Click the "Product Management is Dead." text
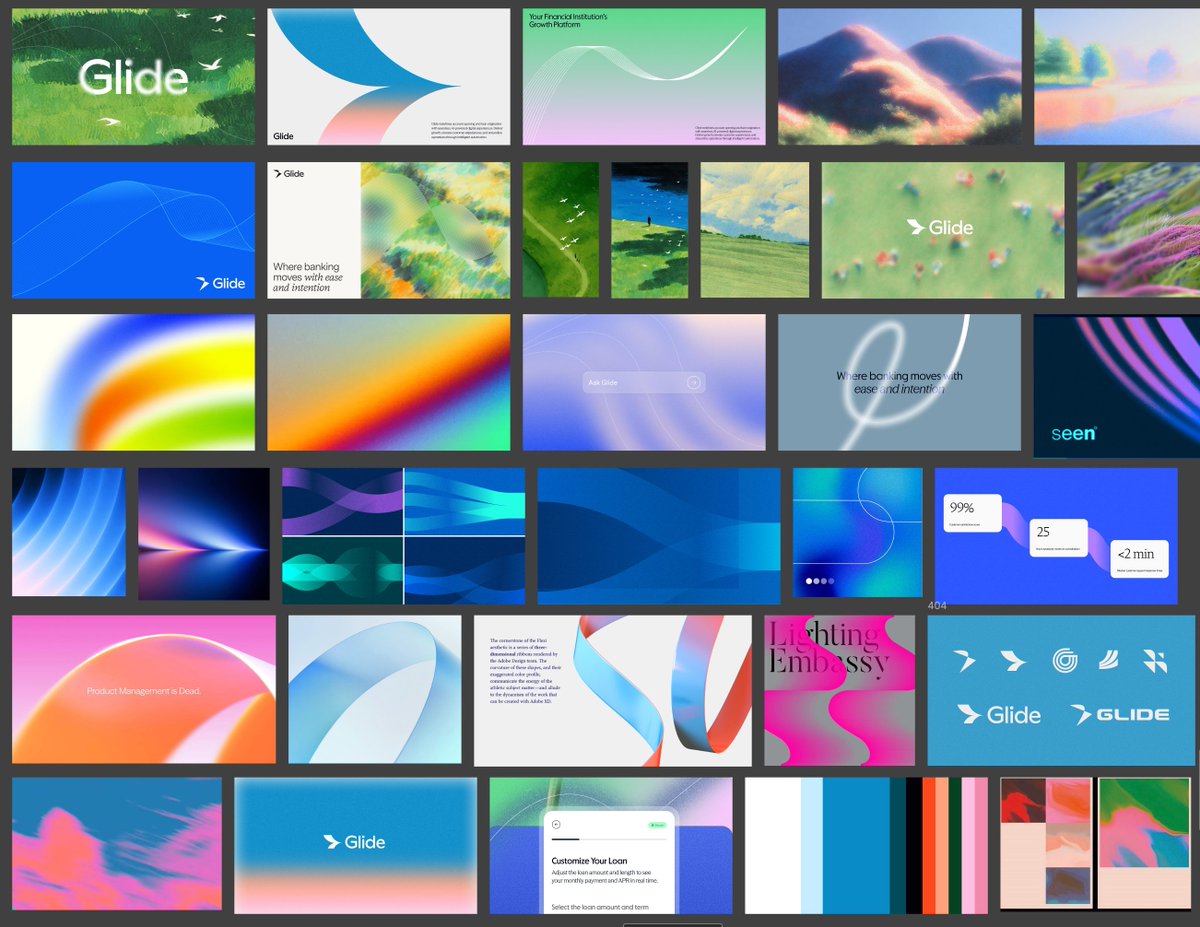 (x=143, y=691)
